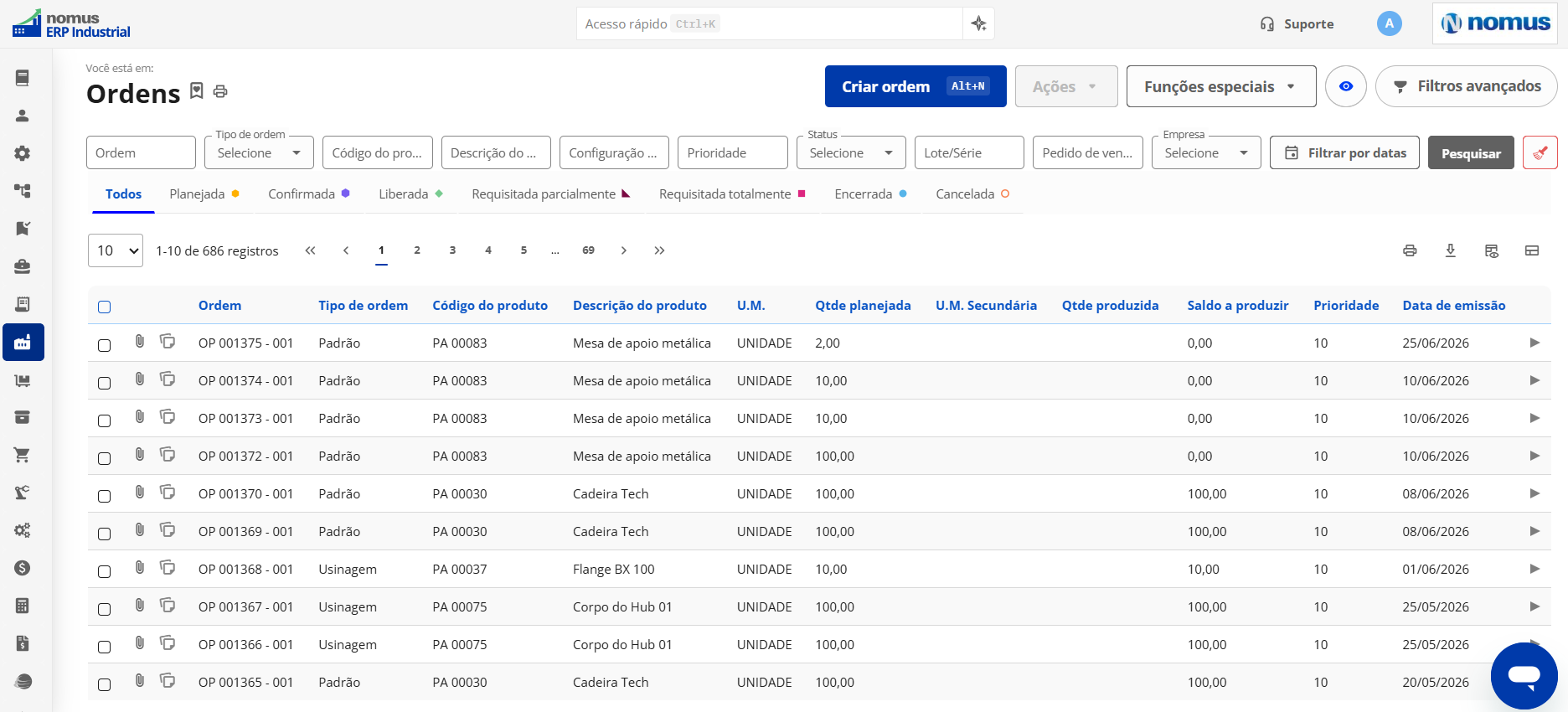The width and height of the screenshot is (1568, 712).
Task: Click the Lote/Série input field
Action: click(x=969, y=152)
